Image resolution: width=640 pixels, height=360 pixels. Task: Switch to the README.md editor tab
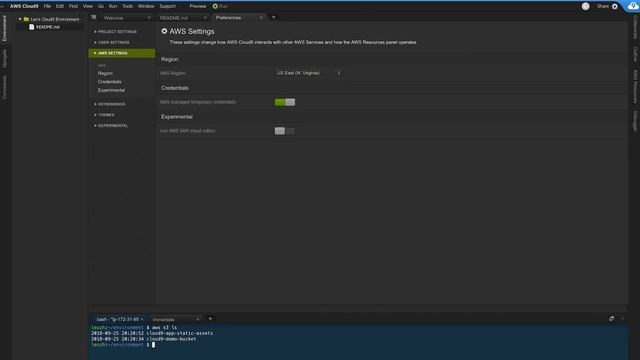[x=182, y=18]
